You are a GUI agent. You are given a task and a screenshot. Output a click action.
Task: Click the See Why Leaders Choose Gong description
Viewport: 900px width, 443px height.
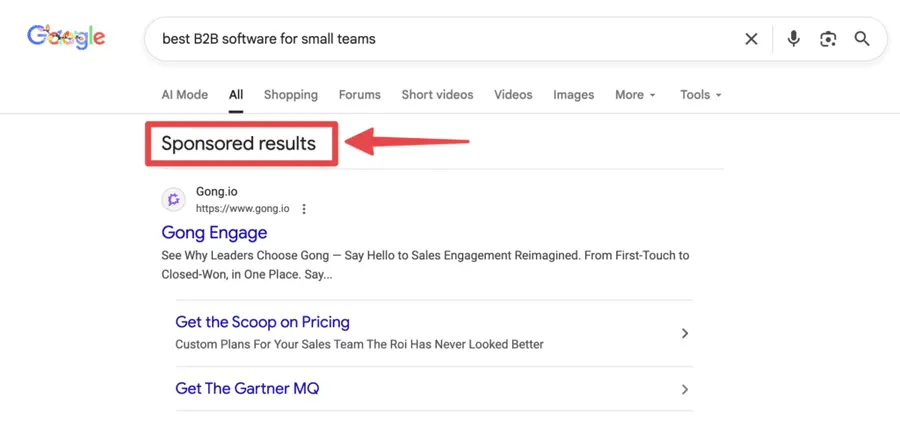pos(425,265)
